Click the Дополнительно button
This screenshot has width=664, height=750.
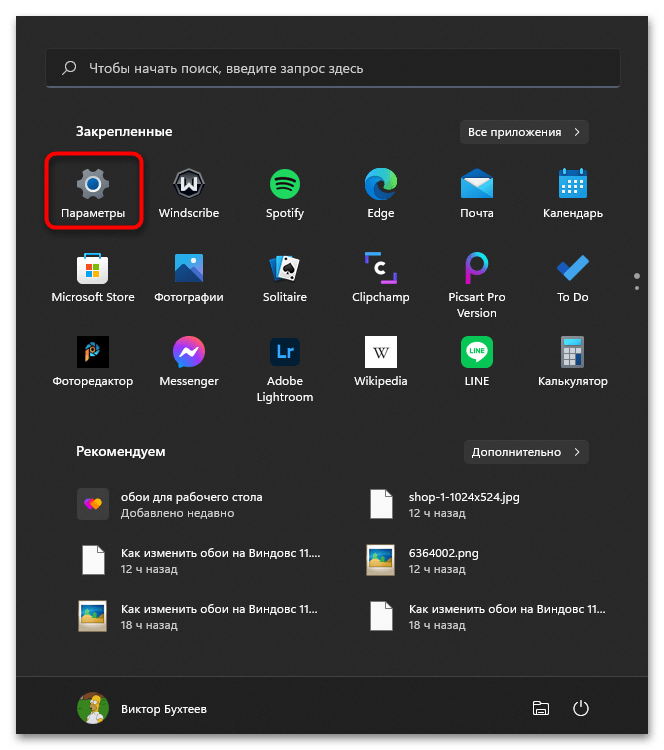click(526, 452)
